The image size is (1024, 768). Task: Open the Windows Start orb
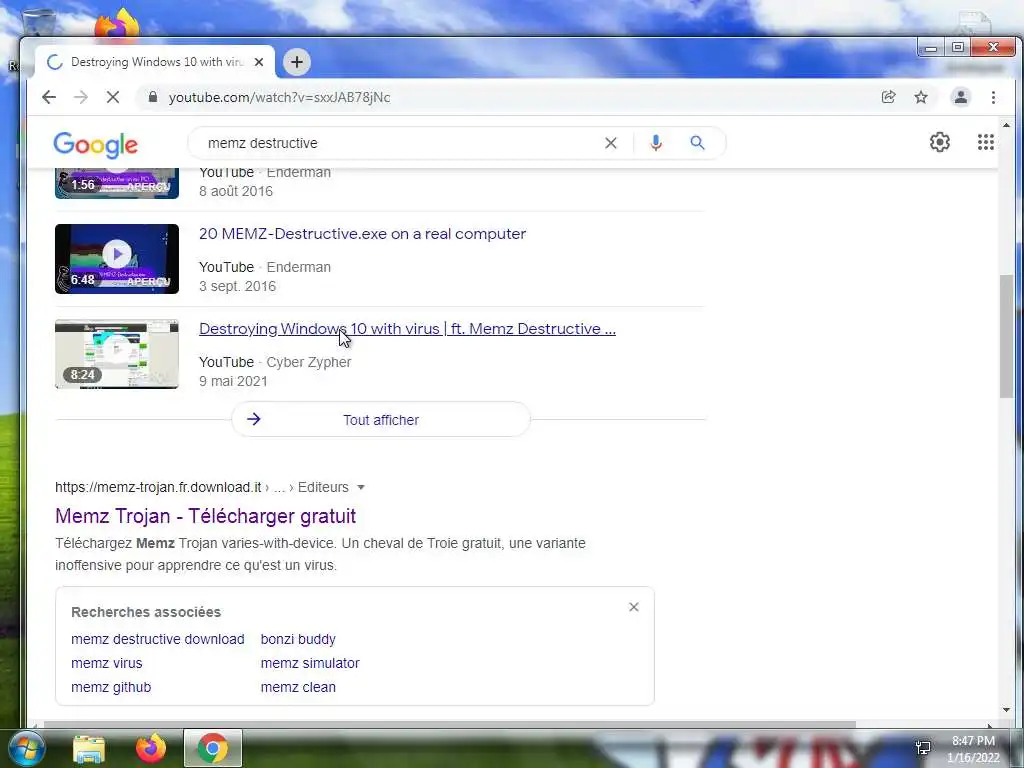(x=26, y=748)
